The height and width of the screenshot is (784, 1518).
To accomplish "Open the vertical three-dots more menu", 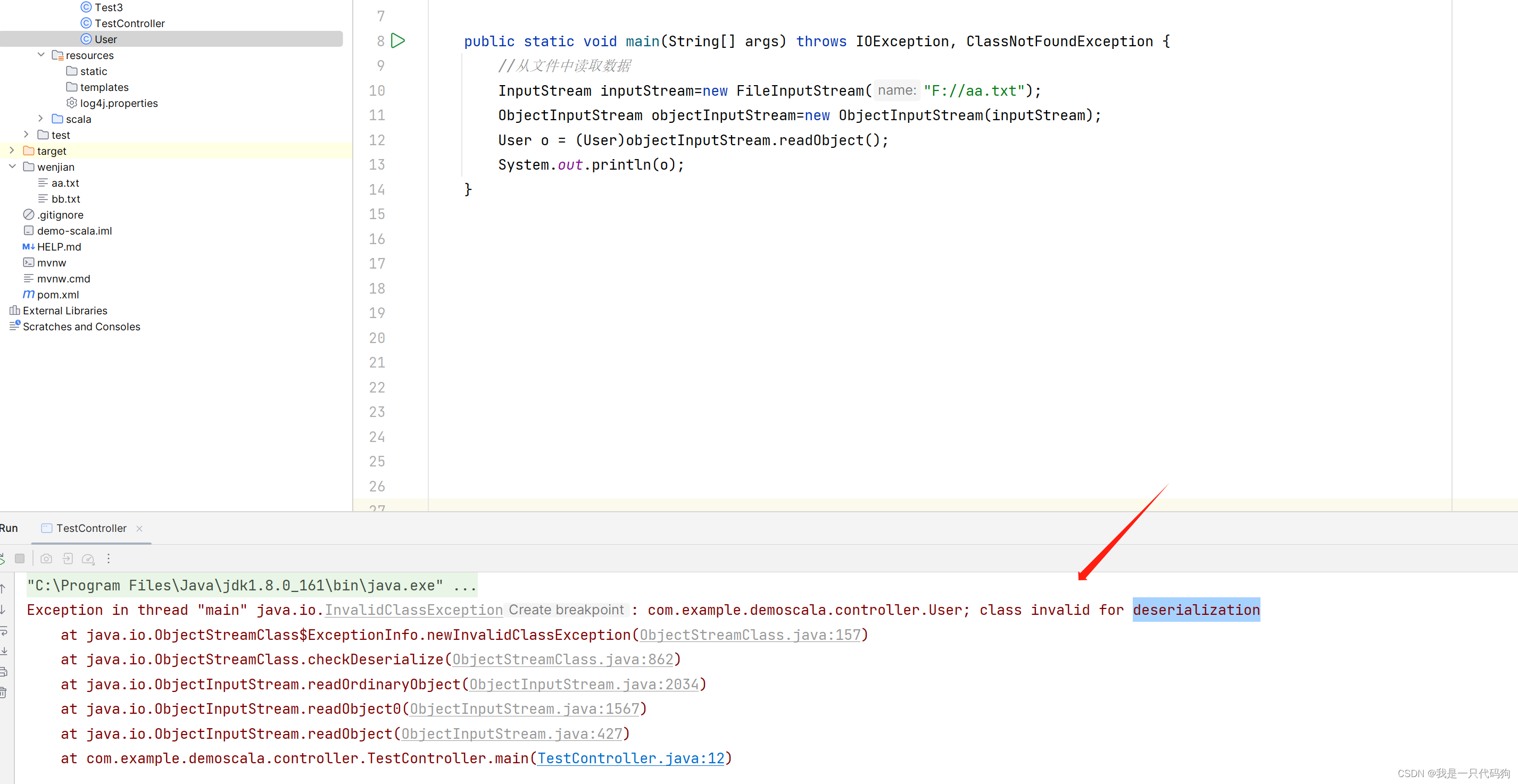I will pos(109,558).
